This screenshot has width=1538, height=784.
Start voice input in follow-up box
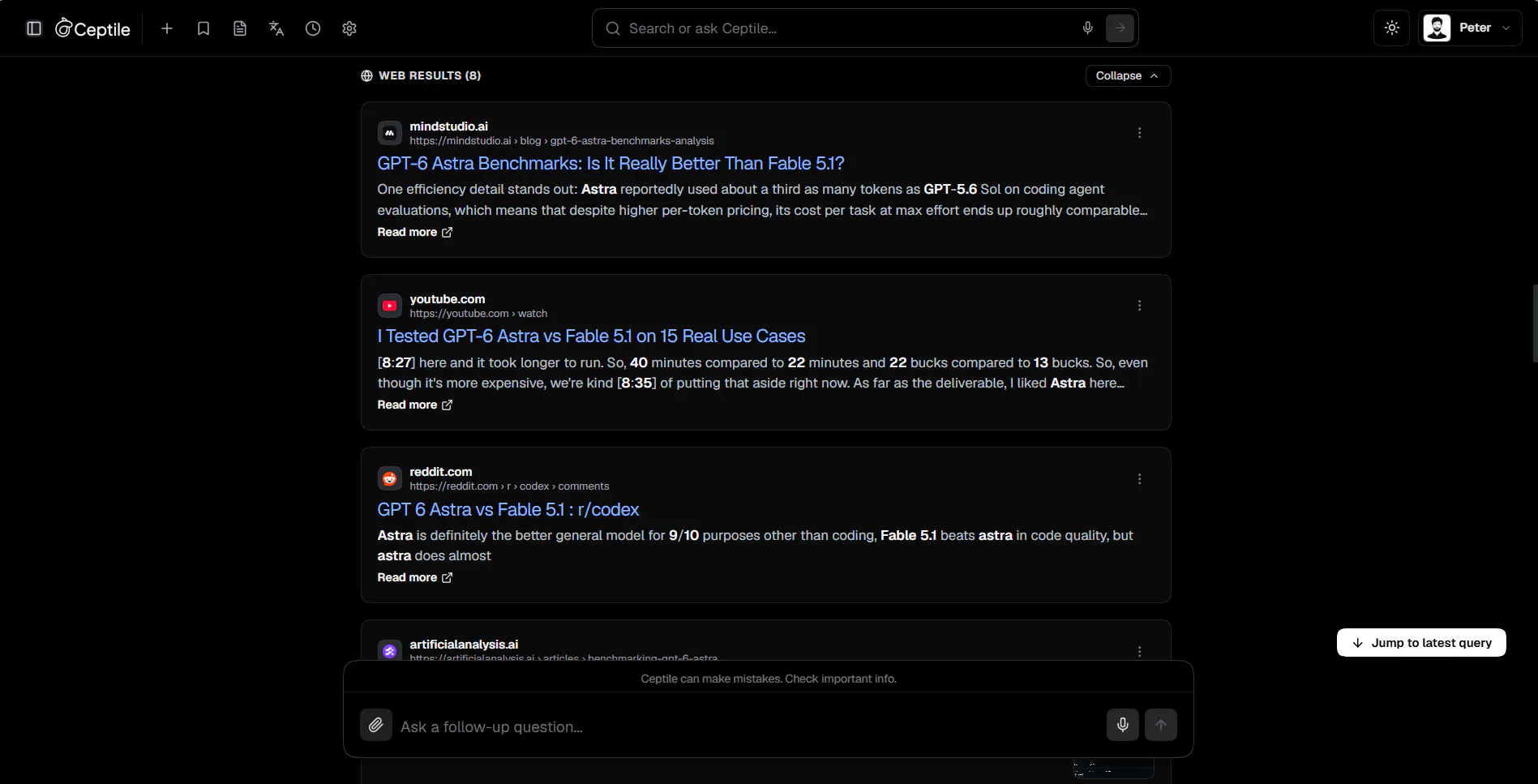point(1123,725)
